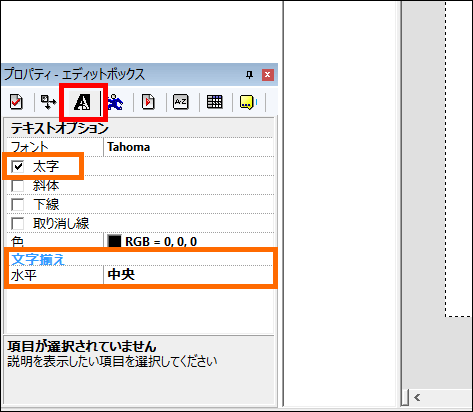
Task: Click the running figure action icon
Action: (x=115, y=102)
